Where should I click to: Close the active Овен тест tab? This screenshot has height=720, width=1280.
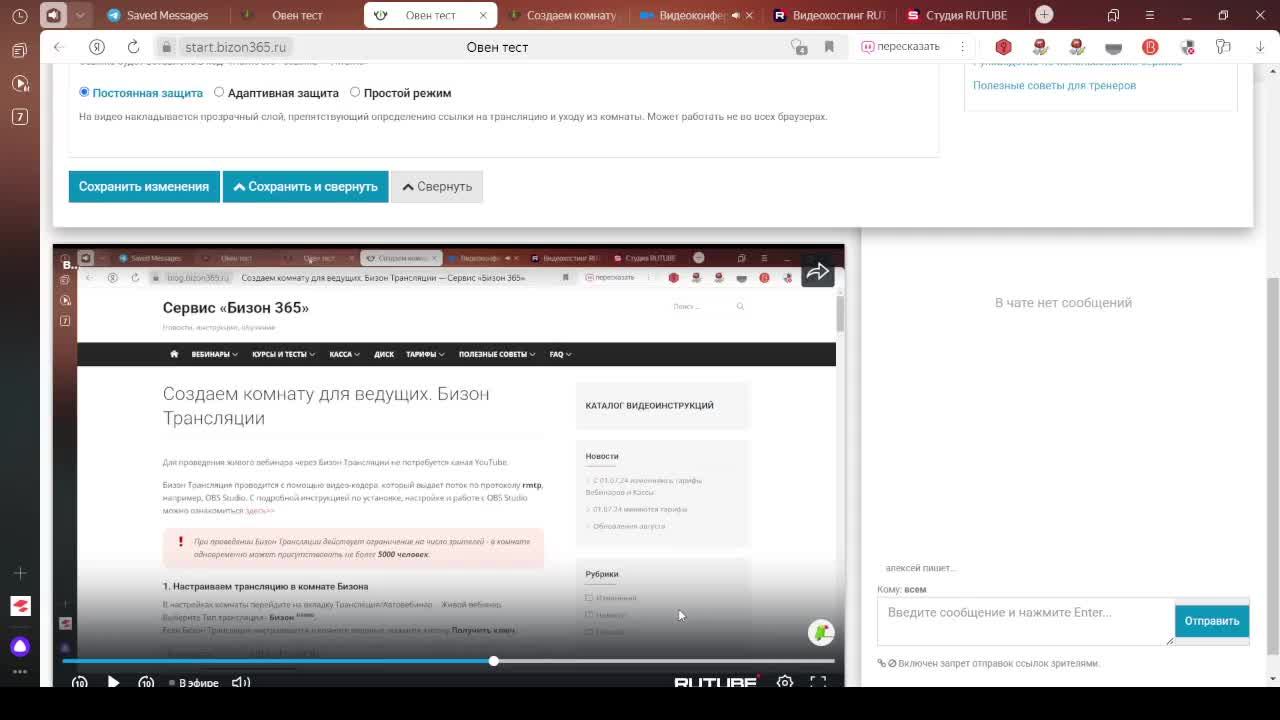tap(483, 15)
